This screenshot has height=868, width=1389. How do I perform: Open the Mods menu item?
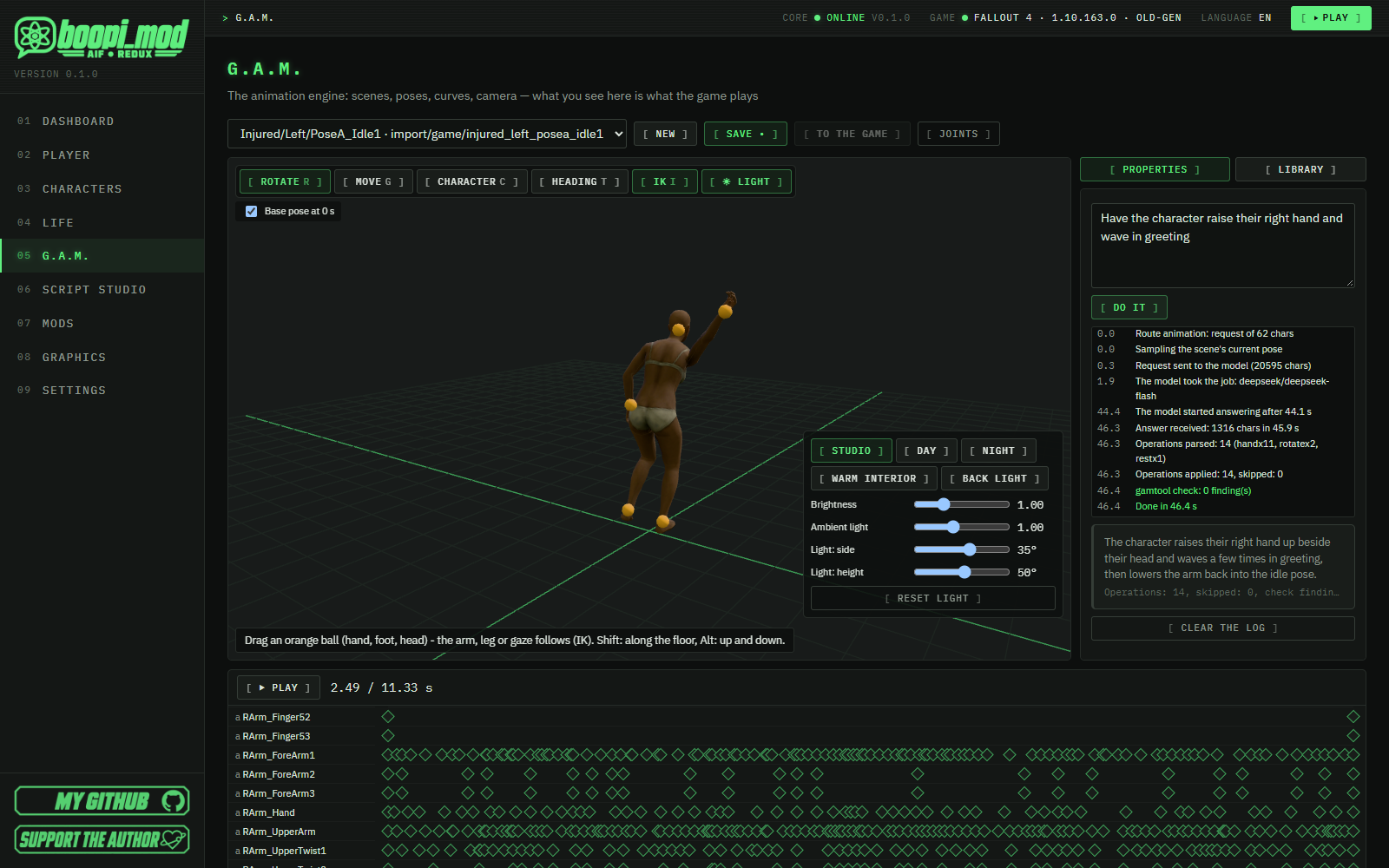click(x=102, y=324)
